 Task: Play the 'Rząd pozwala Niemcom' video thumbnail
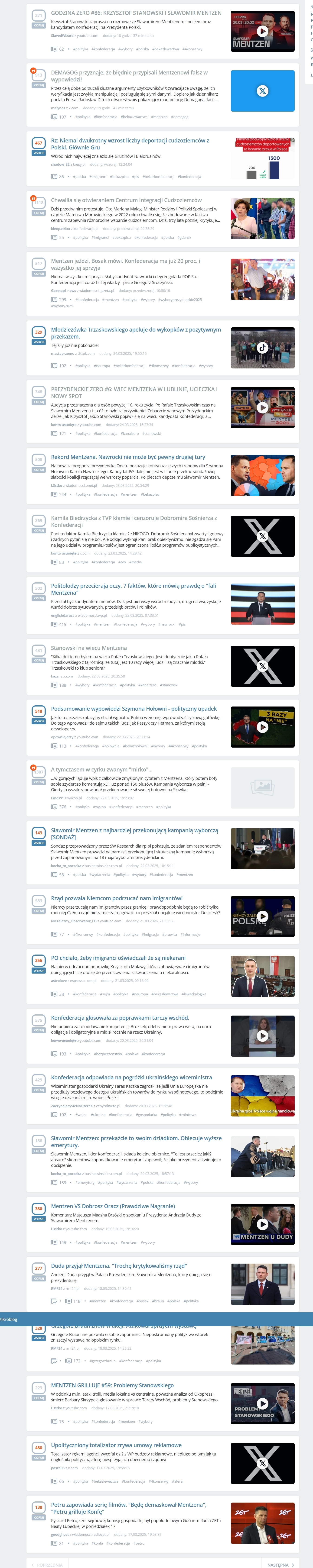262,916
